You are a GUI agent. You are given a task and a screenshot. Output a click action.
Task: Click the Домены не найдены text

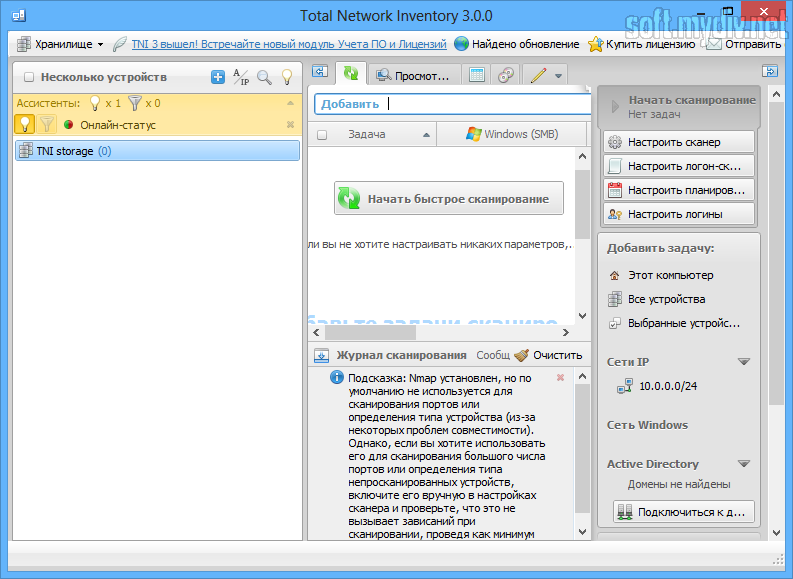point(679,484)
